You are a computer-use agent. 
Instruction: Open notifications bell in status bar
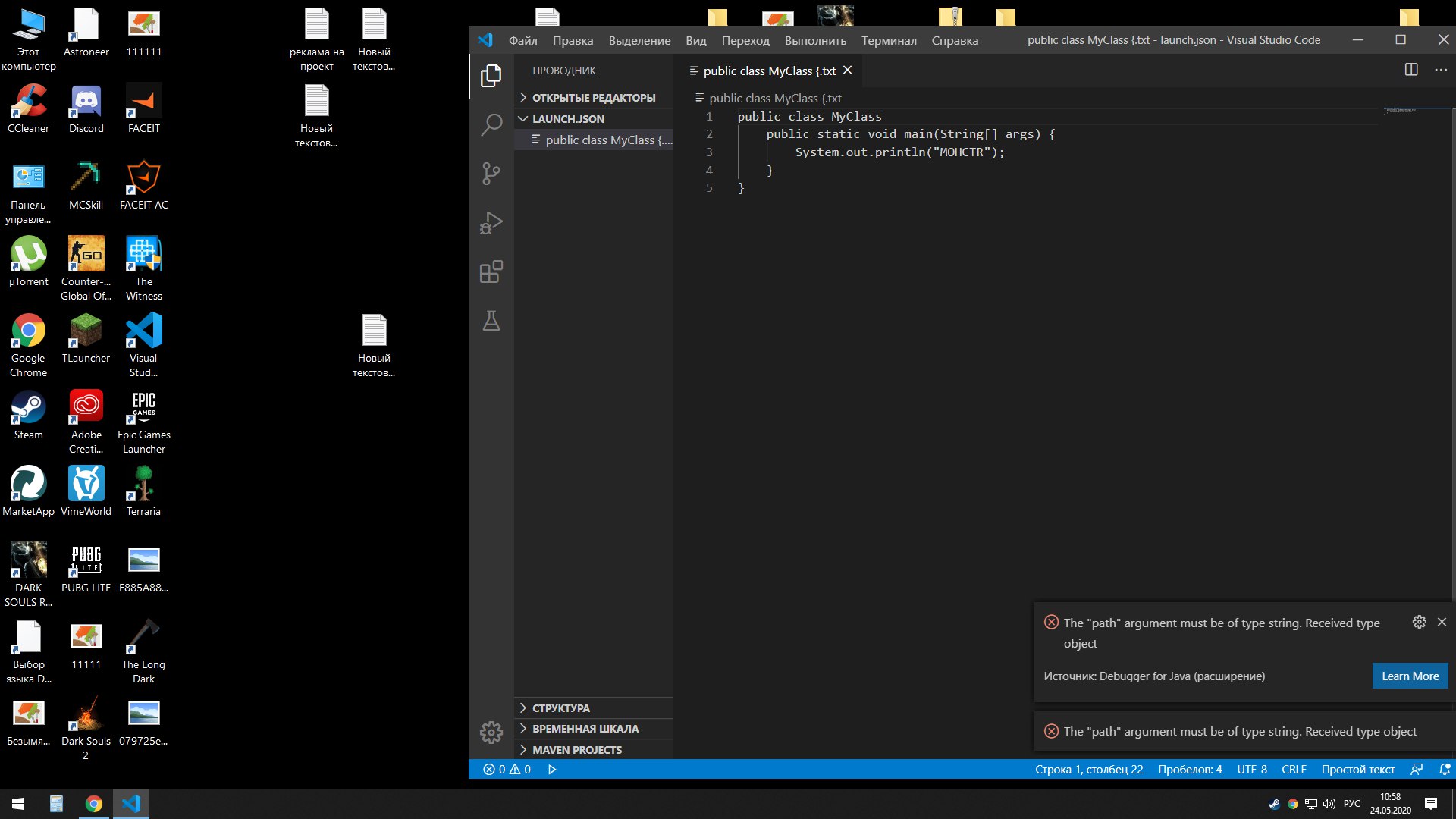click(x=1445, y=769)
